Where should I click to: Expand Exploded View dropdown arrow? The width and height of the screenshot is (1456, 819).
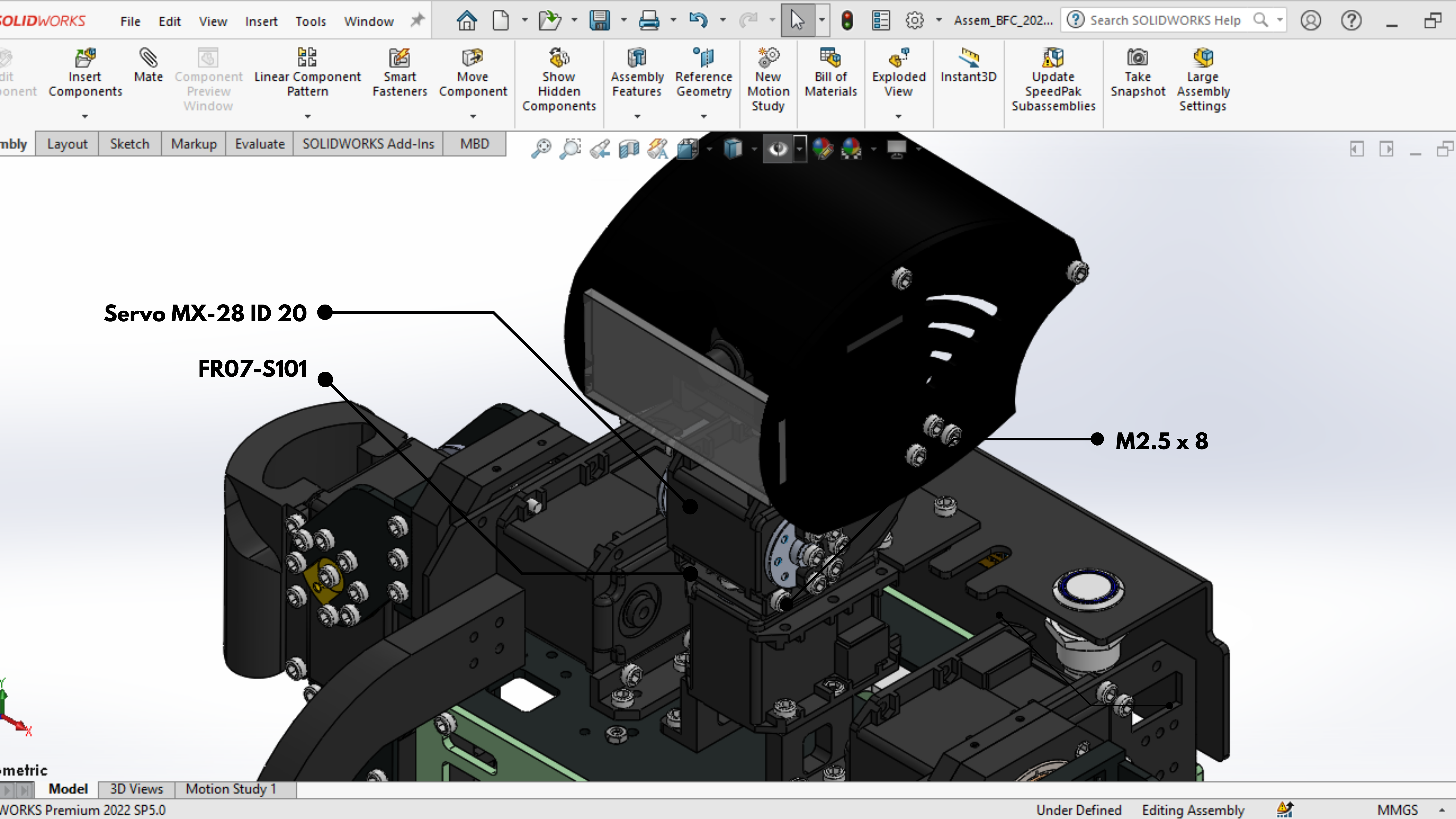point(899,116)
